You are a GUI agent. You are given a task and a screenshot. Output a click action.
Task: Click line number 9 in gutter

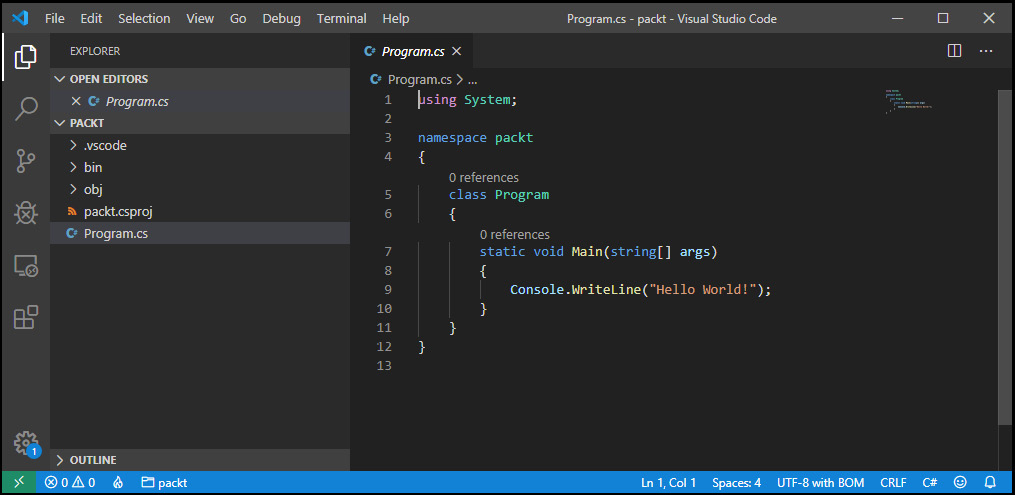[x=388, y=289]
